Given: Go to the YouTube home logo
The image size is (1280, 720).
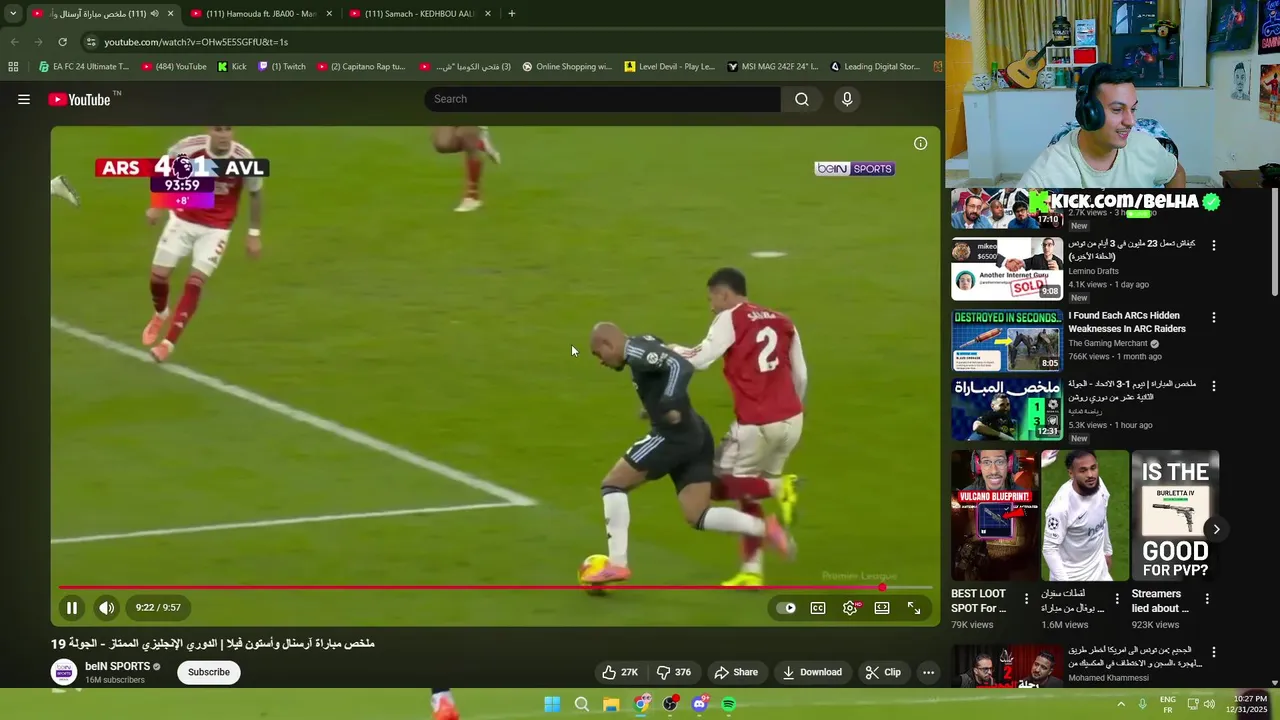Looking at the screenshot, I should (79, 99).
